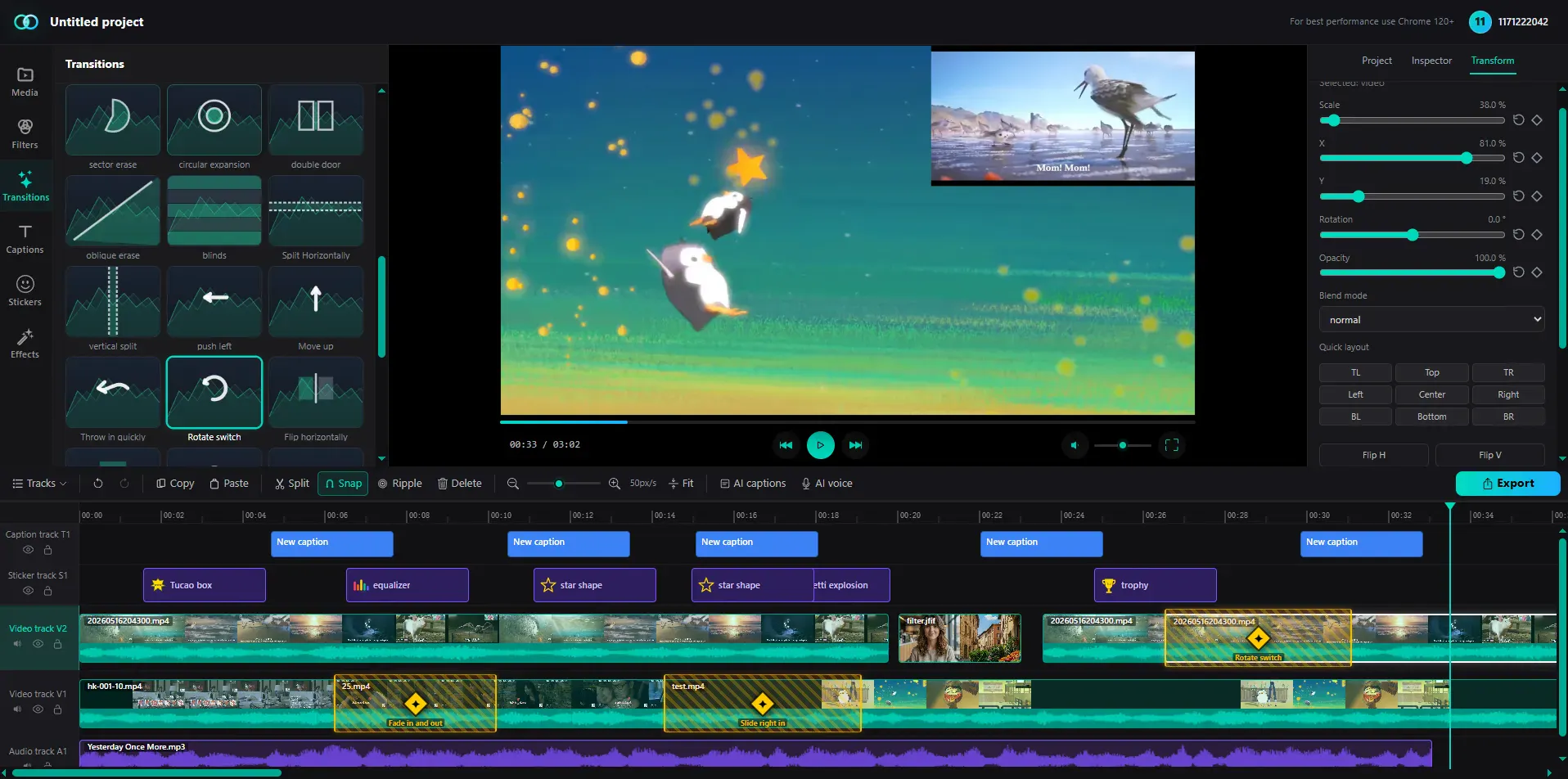
Task: Skip to the next frame in the player
Action: (856, 445)
